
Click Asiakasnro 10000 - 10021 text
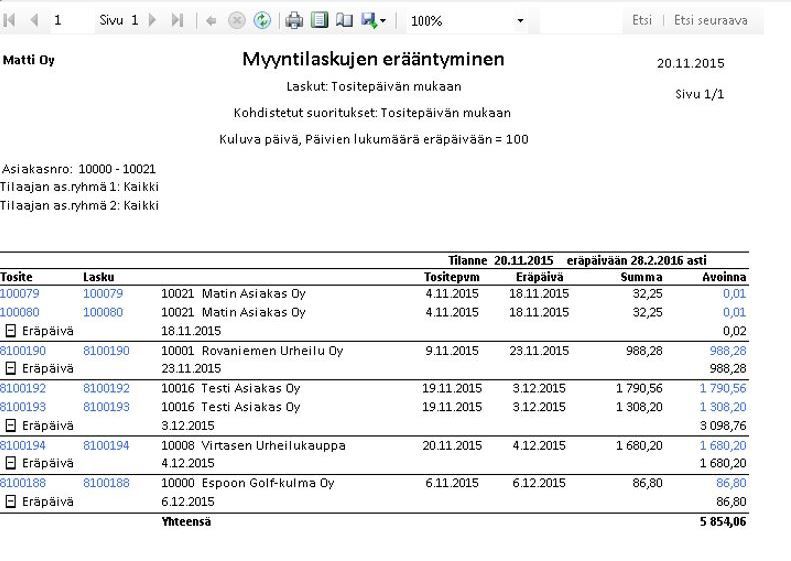point(79,169)
